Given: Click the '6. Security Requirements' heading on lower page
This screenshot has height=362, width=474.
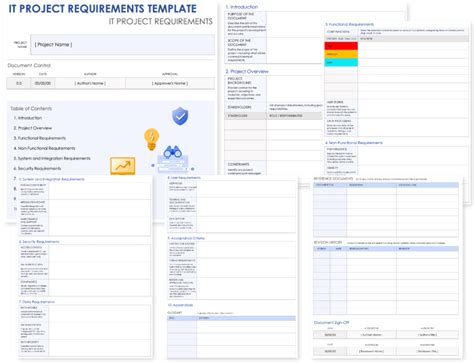Looking at the screenshot, I should (39, 242).
